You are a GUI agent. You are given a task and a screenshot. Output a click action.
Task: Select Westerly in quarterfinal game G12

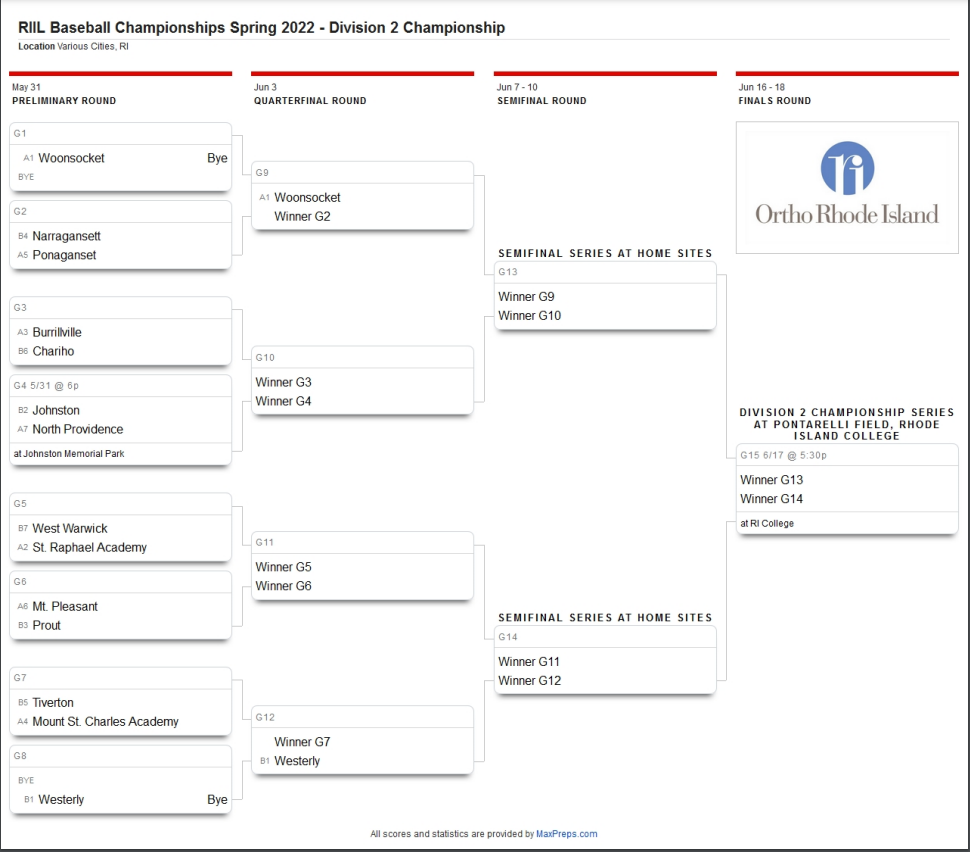297,761
